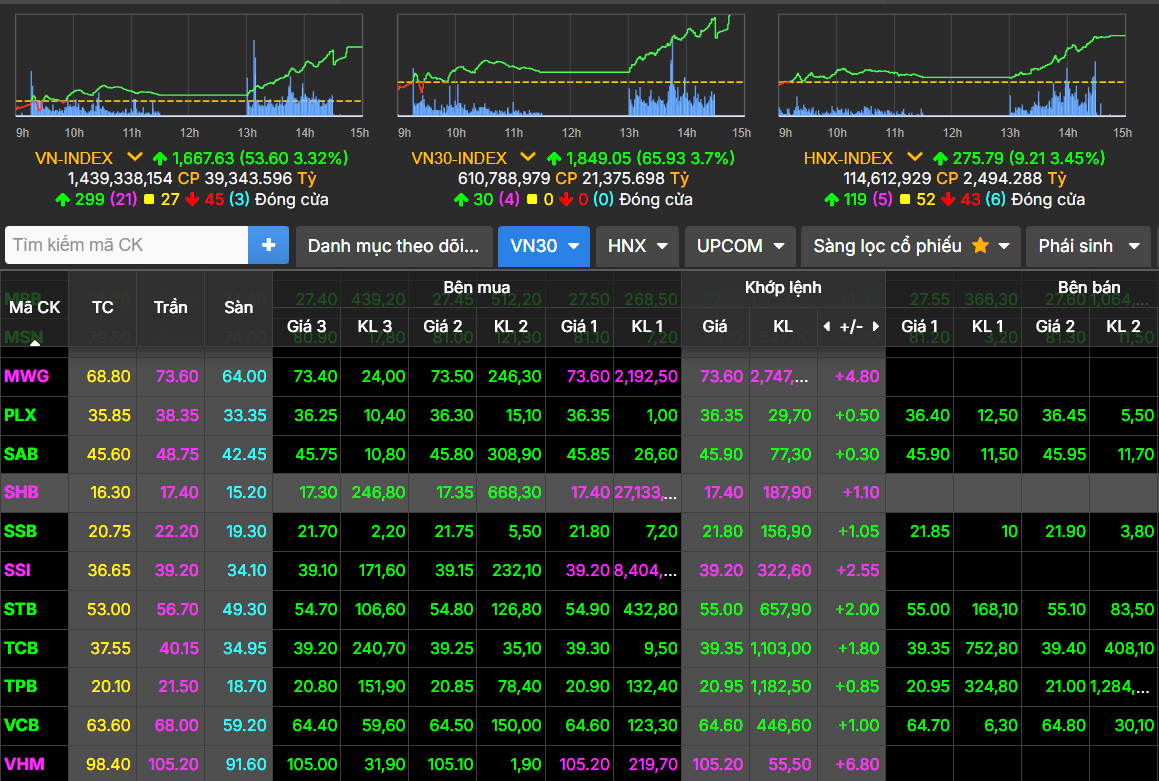
Task: Click VHM change value +6.80
Action: [857, 765]
